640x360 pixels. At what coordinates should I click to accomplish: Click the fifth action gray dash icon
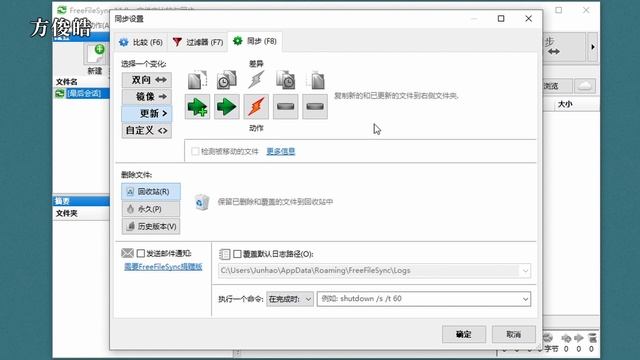(x=315, y=107)
